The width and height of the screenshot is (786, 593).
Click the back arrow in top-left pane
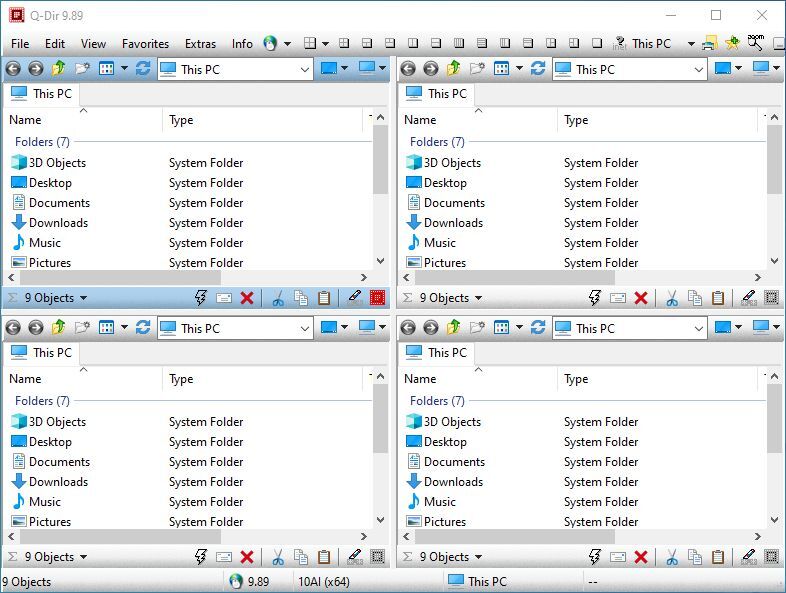tap(14, 68)
